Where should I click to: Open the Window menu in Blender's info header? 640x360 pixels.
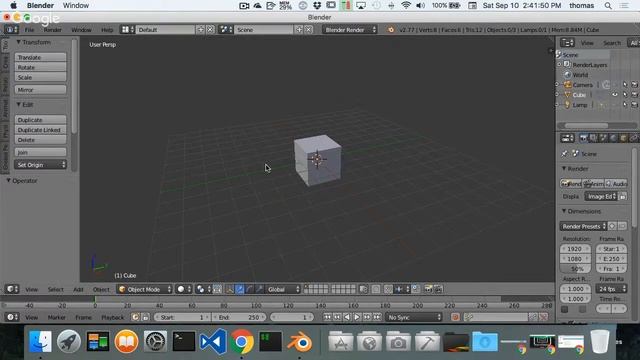click(81, 30)
